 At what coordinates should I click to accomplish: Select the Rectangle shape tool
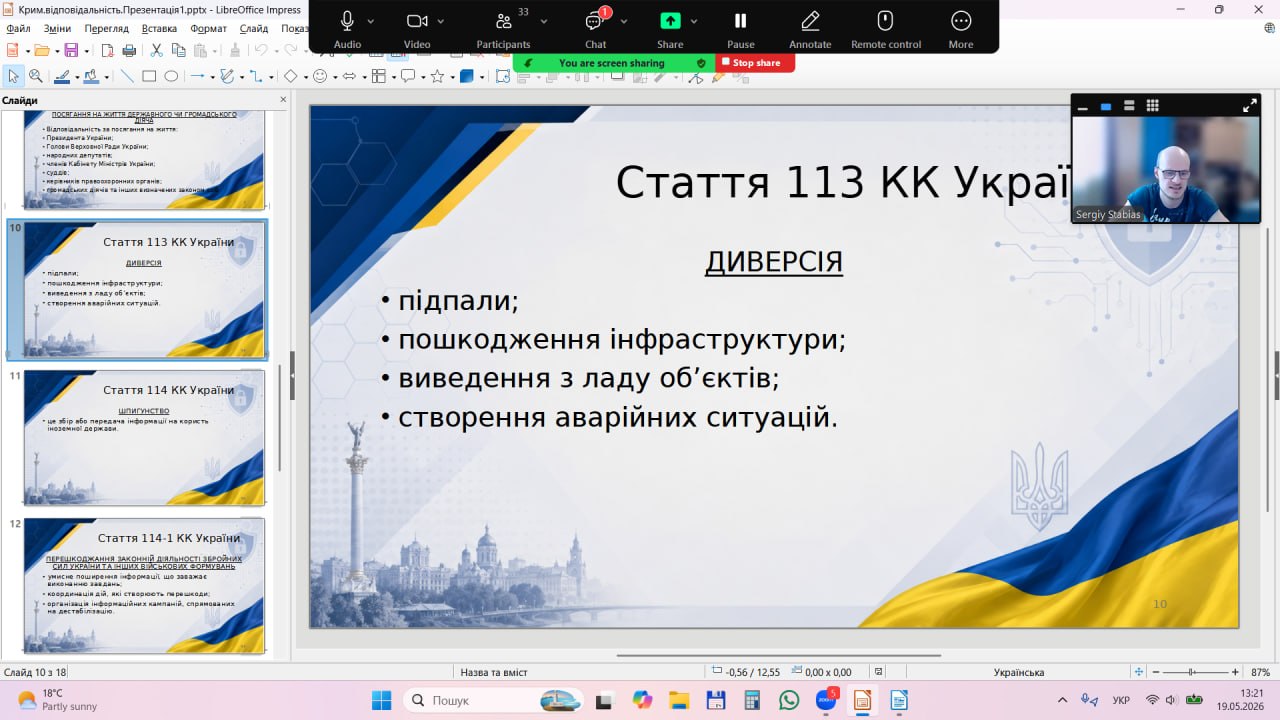(149, 76)
